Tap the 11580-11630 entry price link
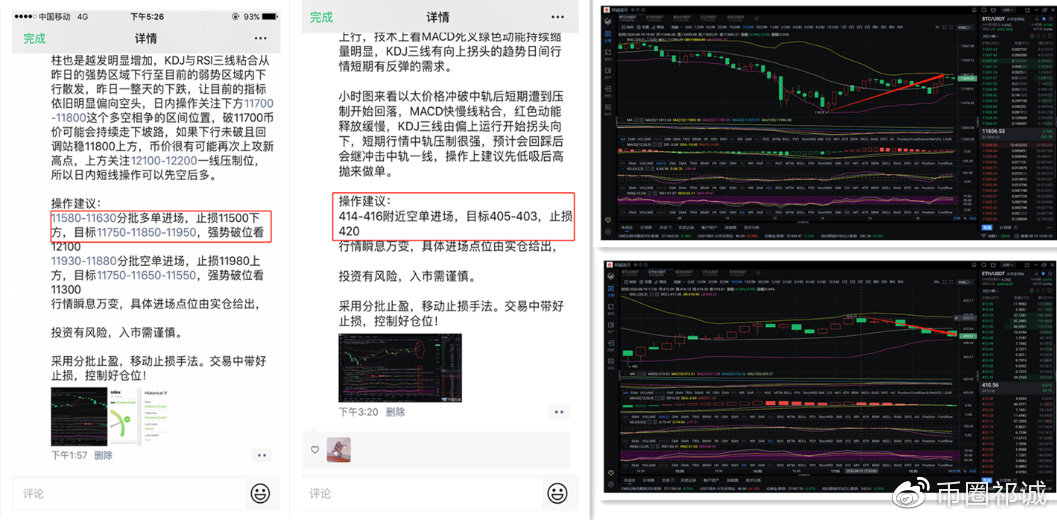 point(84,219)
